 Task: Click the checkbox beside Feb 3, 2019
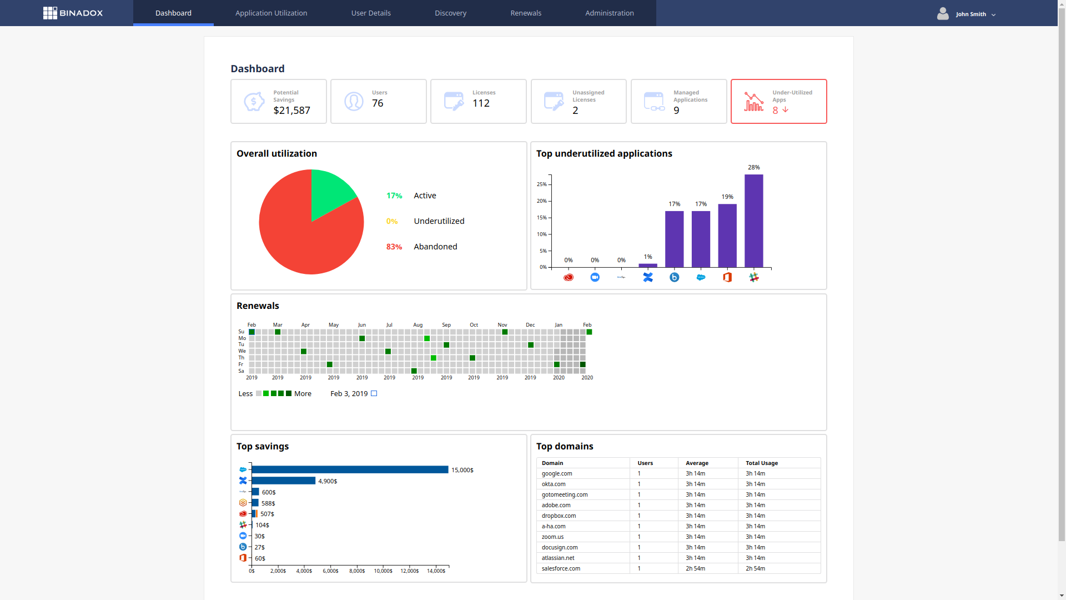click(x=374, y=393)
